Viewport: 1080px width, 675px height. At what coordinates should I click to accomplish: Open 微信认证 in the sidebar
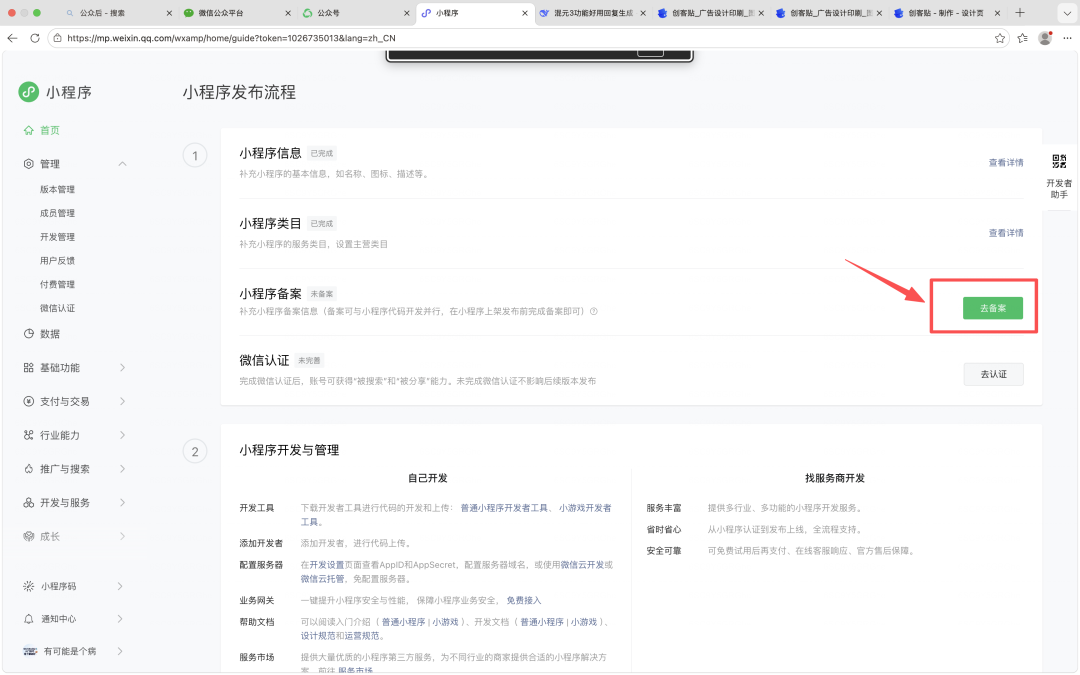click(x=57, y=309)
